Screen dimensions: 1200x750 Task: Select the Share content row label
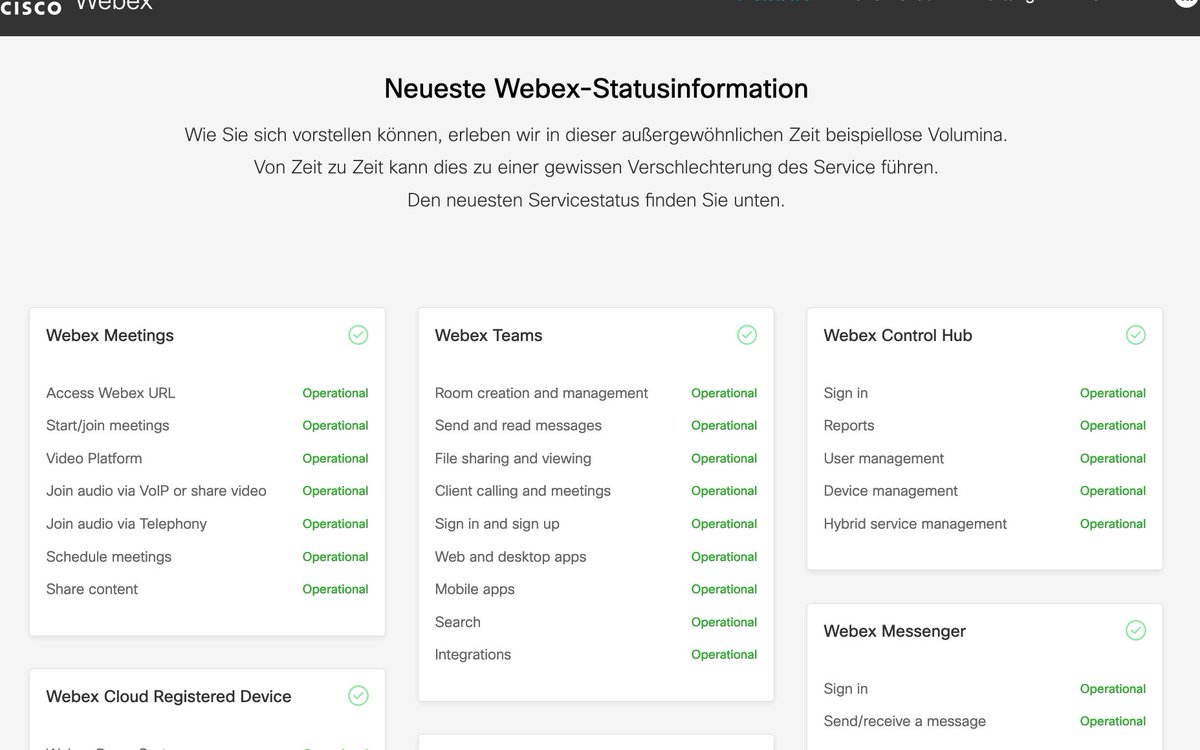click(92, 589)
